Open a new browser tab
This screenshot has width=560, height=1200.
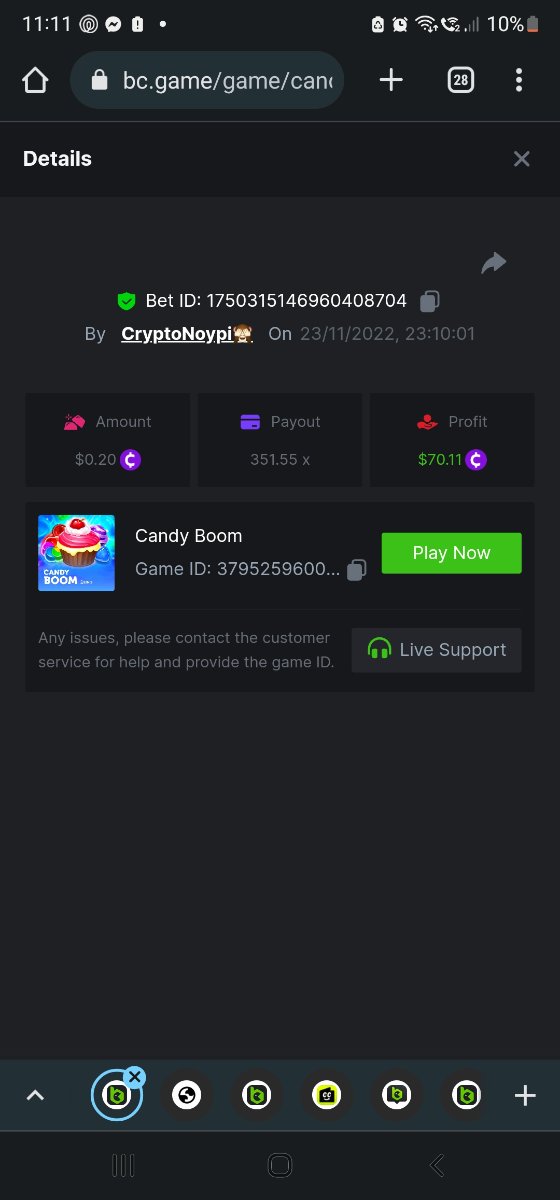coord(391,81)
